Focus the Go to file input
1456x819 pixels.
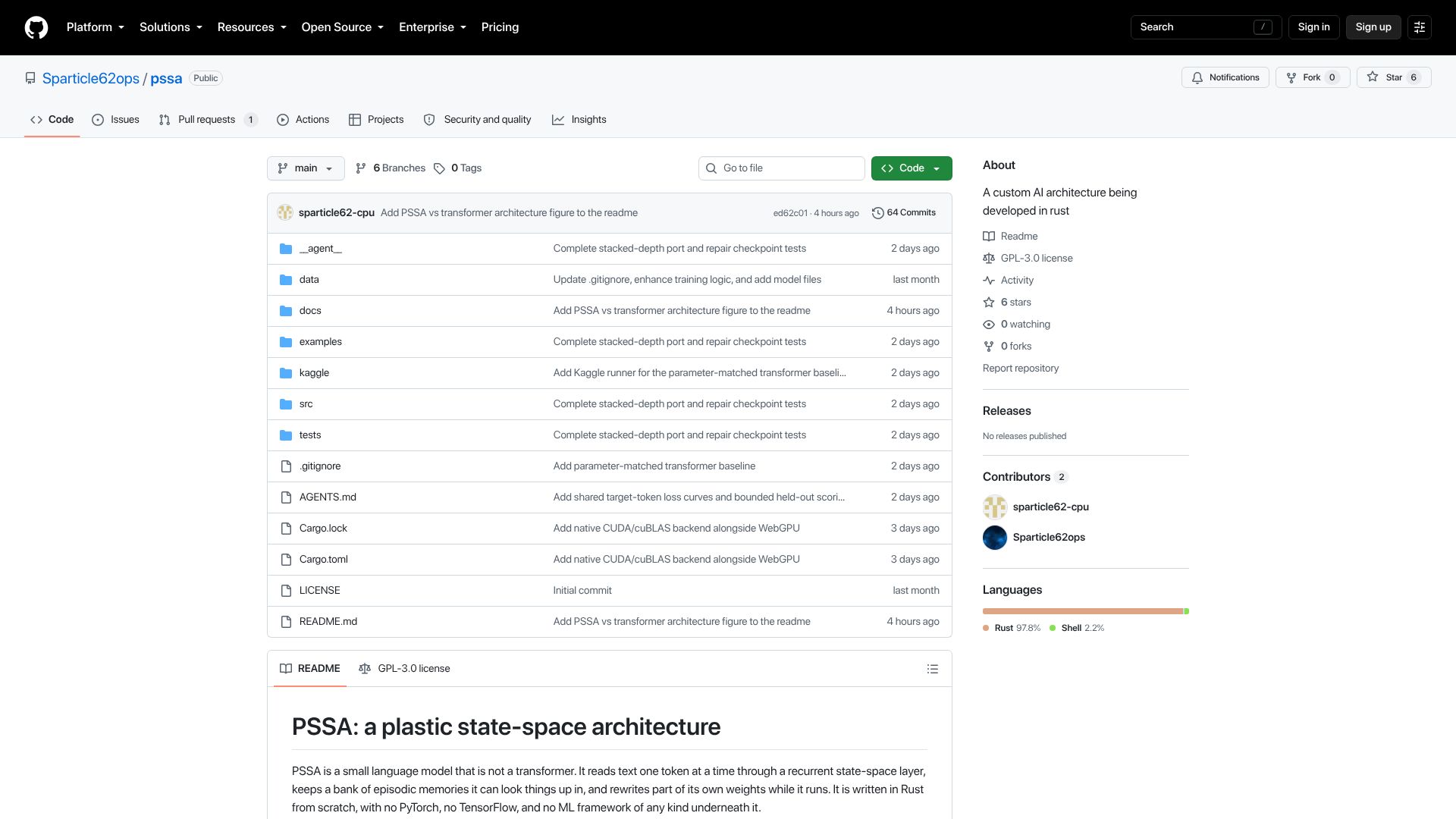coord(781,168)
